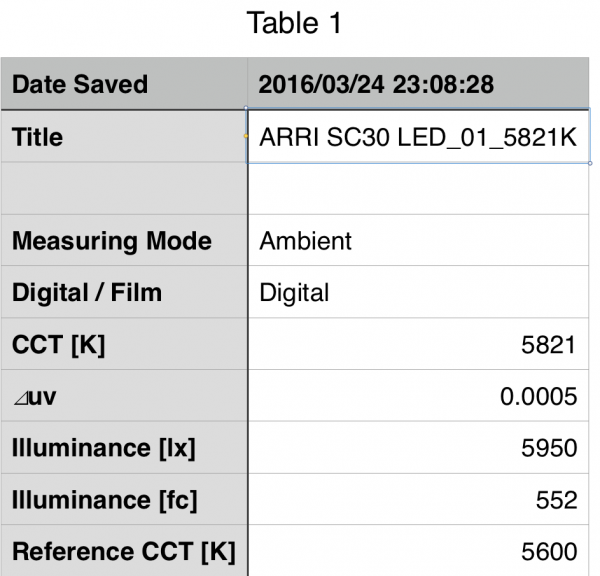Image resolution: width=600 pixels, height=576 pixels.
Task: Select the '⊿uv' label cell
Action: pyautogui.click(x=124, y=397)
